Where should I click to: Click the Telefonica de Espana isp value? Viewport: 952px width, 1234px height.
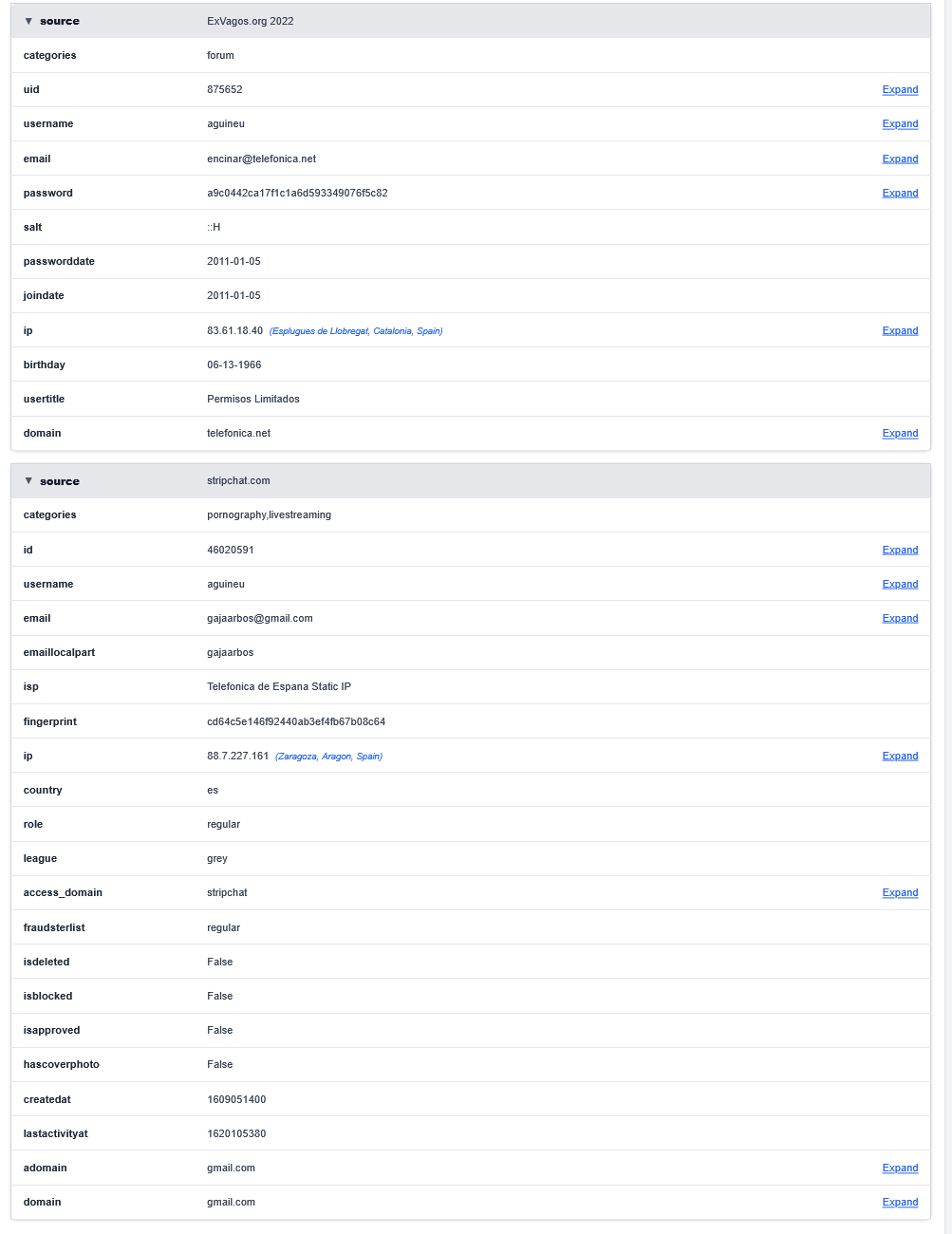(x=279, y=687)
